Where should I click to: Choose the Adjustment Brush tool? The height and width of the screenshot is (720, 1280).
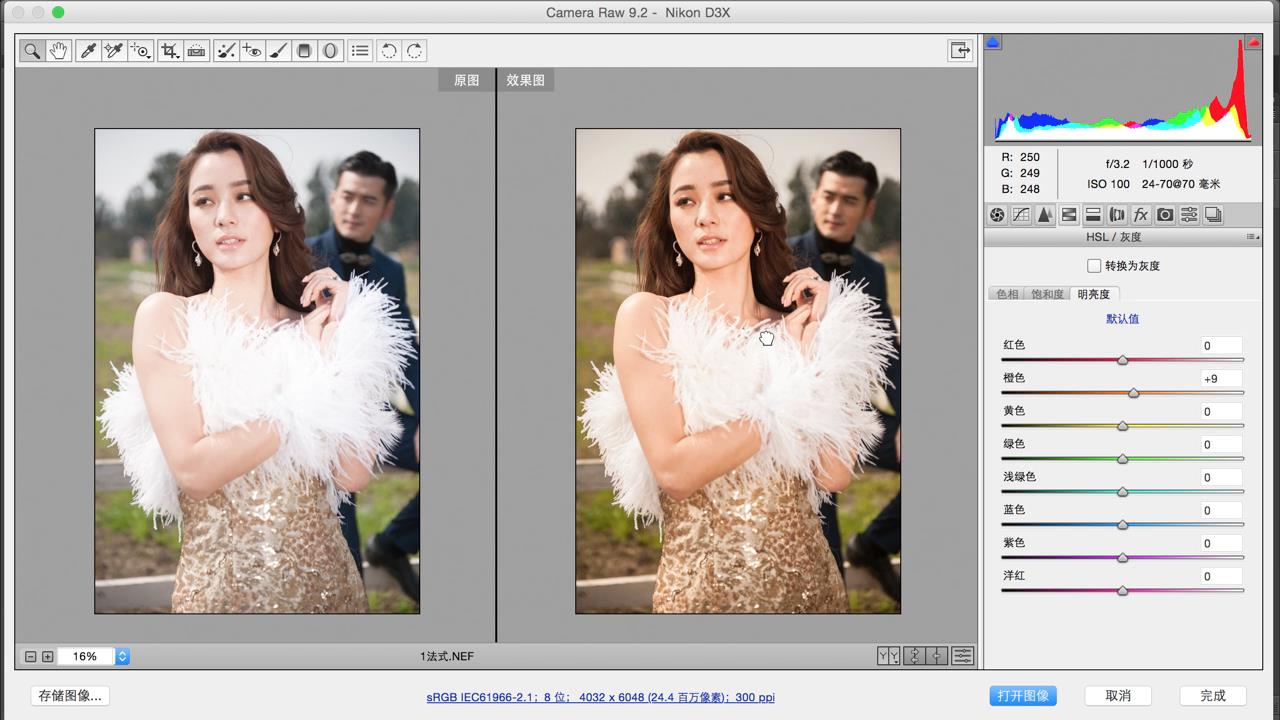pos(278,51)
